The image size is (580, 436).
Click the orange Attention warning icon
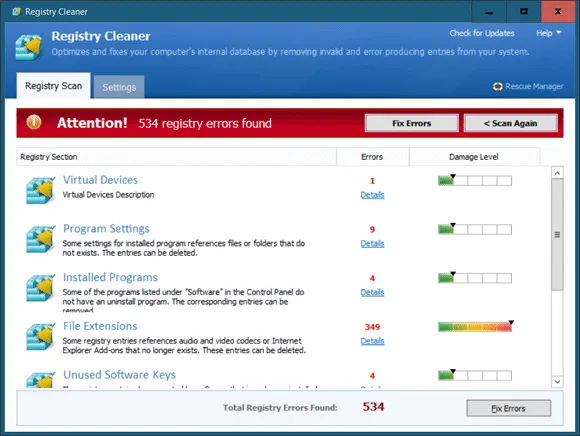(x=34, y=122)
